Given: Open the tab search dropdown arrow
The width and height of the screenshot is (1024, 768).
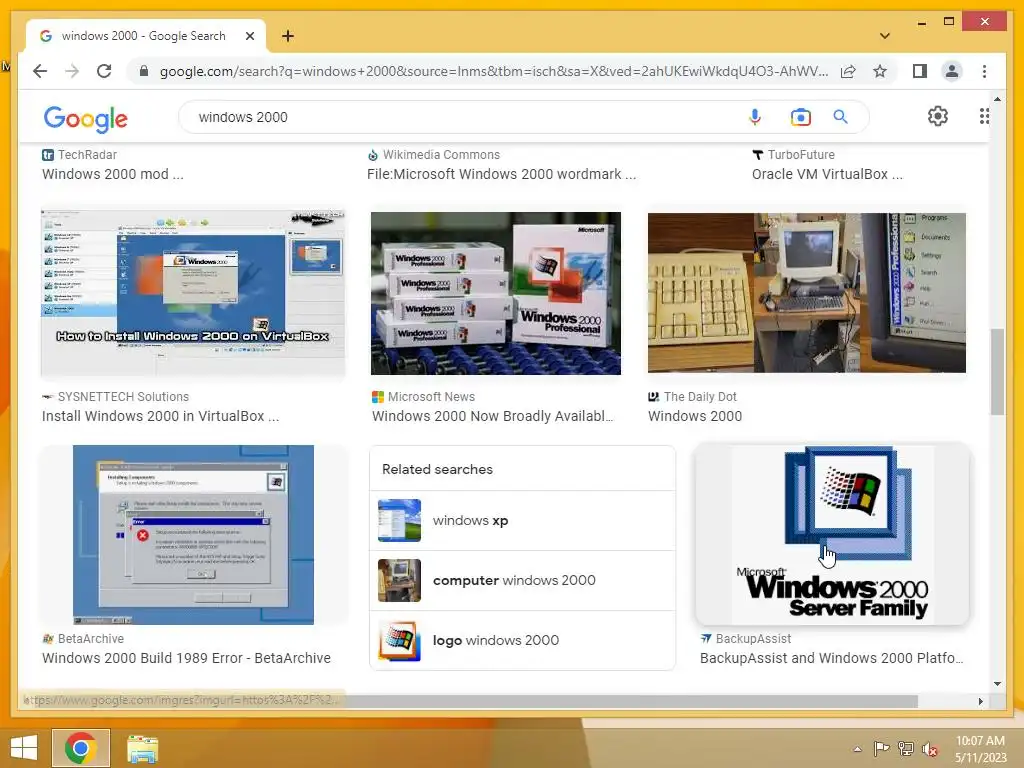Looking at the screenshot, I should pyautogui.click(x=884, y=36).
